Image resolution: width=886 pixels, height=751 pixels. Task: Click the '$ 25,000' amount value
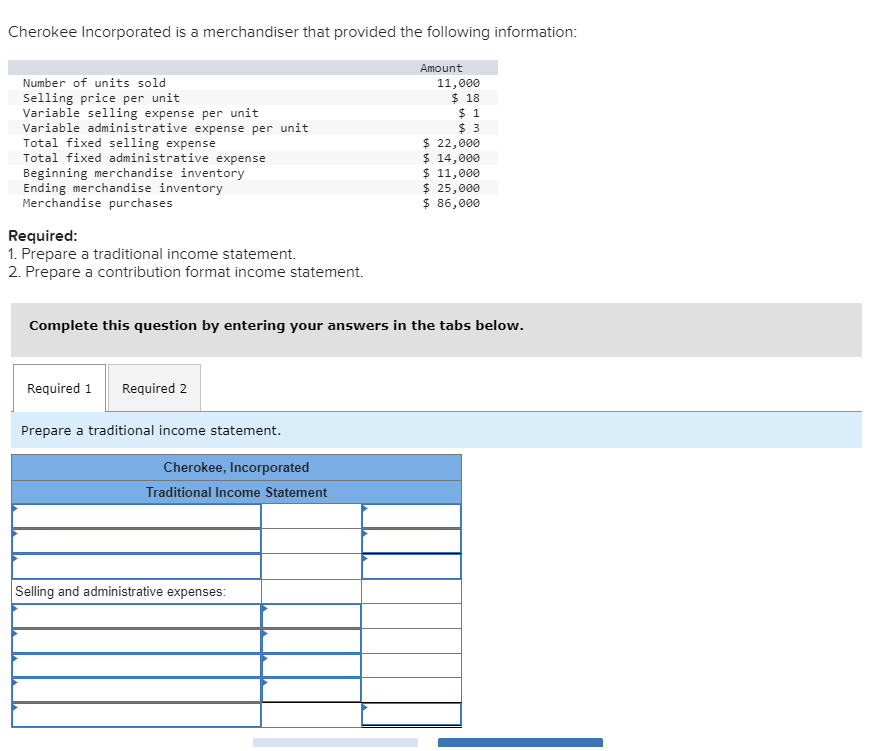pos(451,188)
